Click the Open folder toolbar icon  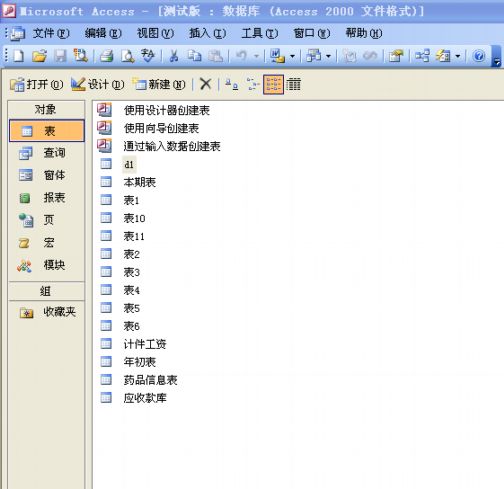[39, 56]
